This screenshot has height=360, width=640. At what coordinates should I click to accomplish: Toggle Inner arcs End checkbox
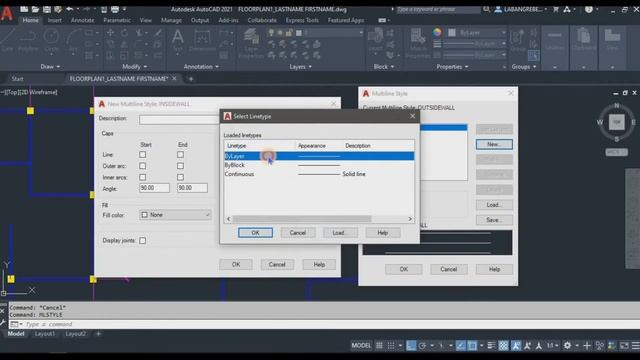[180, 178]
